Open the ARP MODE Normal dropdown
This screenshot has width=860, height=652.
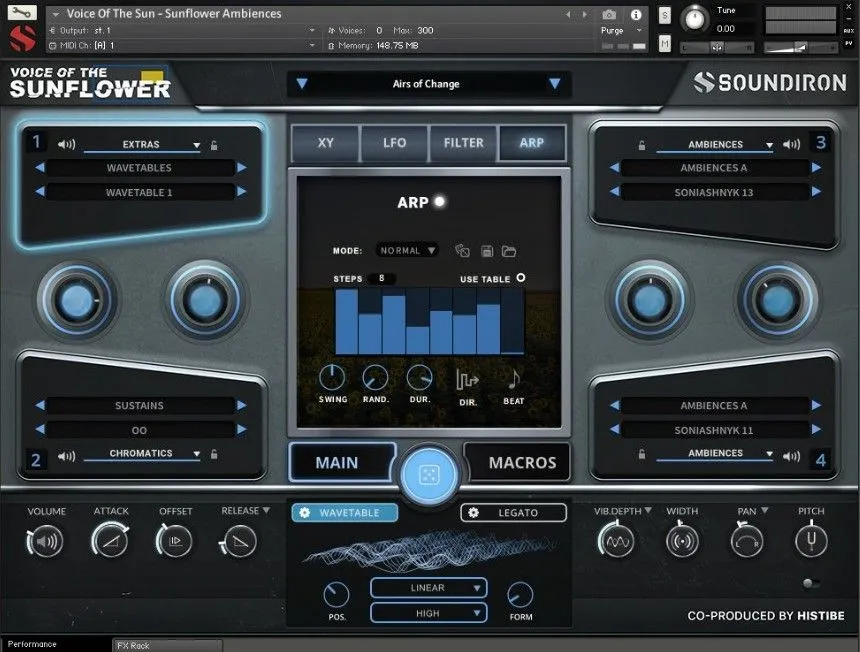tap(406, 250)
